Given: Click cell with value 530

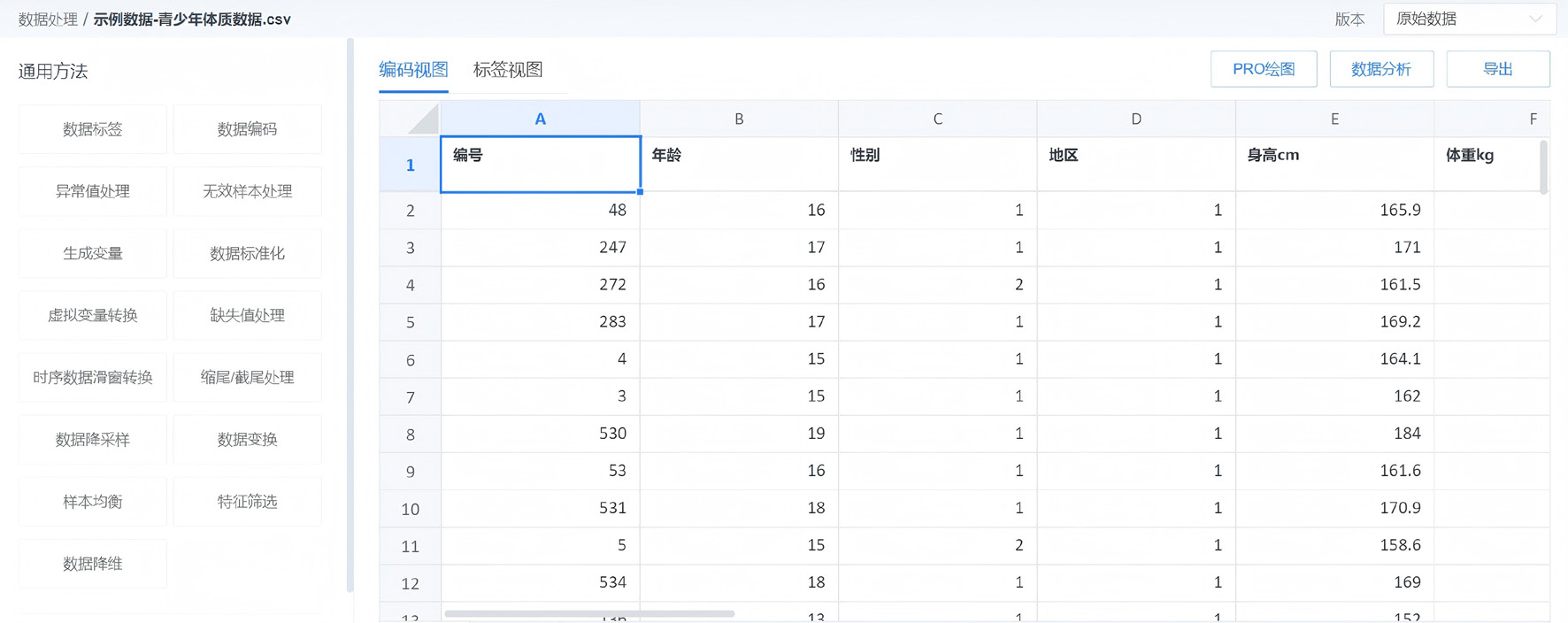Looking at the screenshot, I should [540, 434].
